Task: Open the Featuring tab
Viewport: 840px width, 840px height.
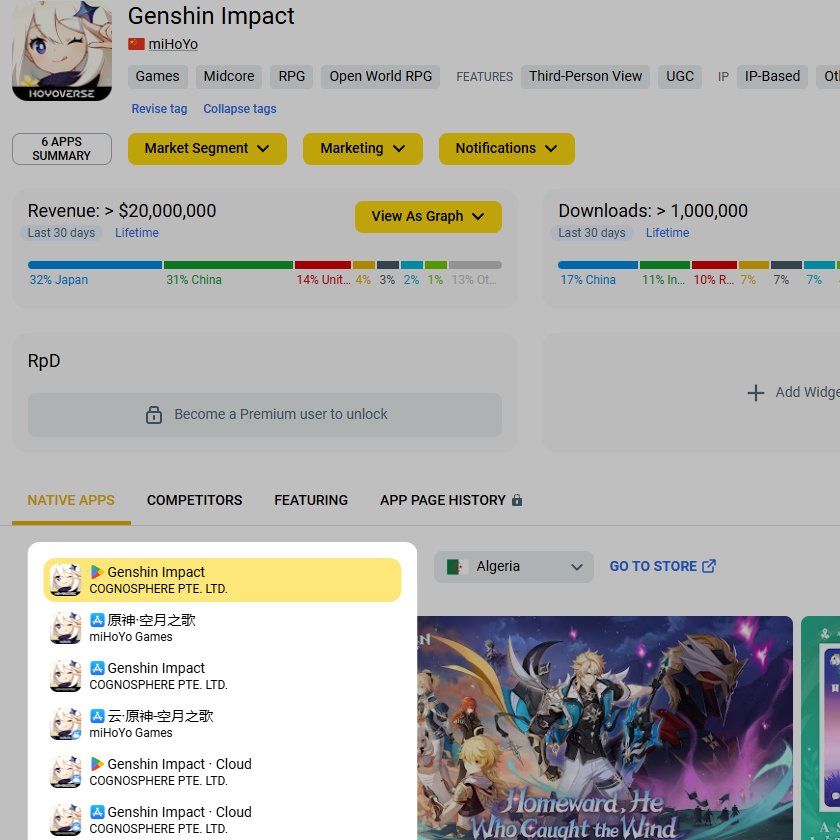Action: [311, 500]
